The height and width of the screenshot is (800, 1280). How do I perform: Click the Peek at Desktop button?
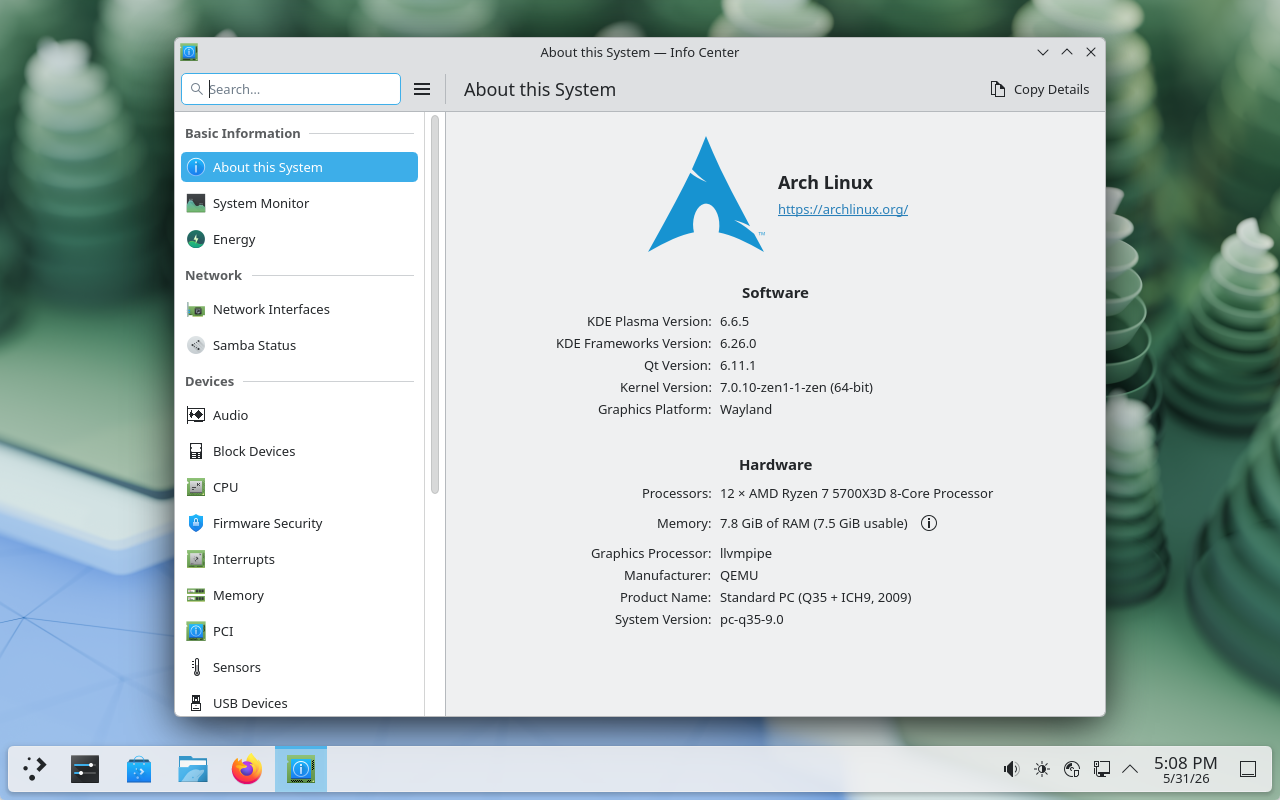coord(1248,769)
